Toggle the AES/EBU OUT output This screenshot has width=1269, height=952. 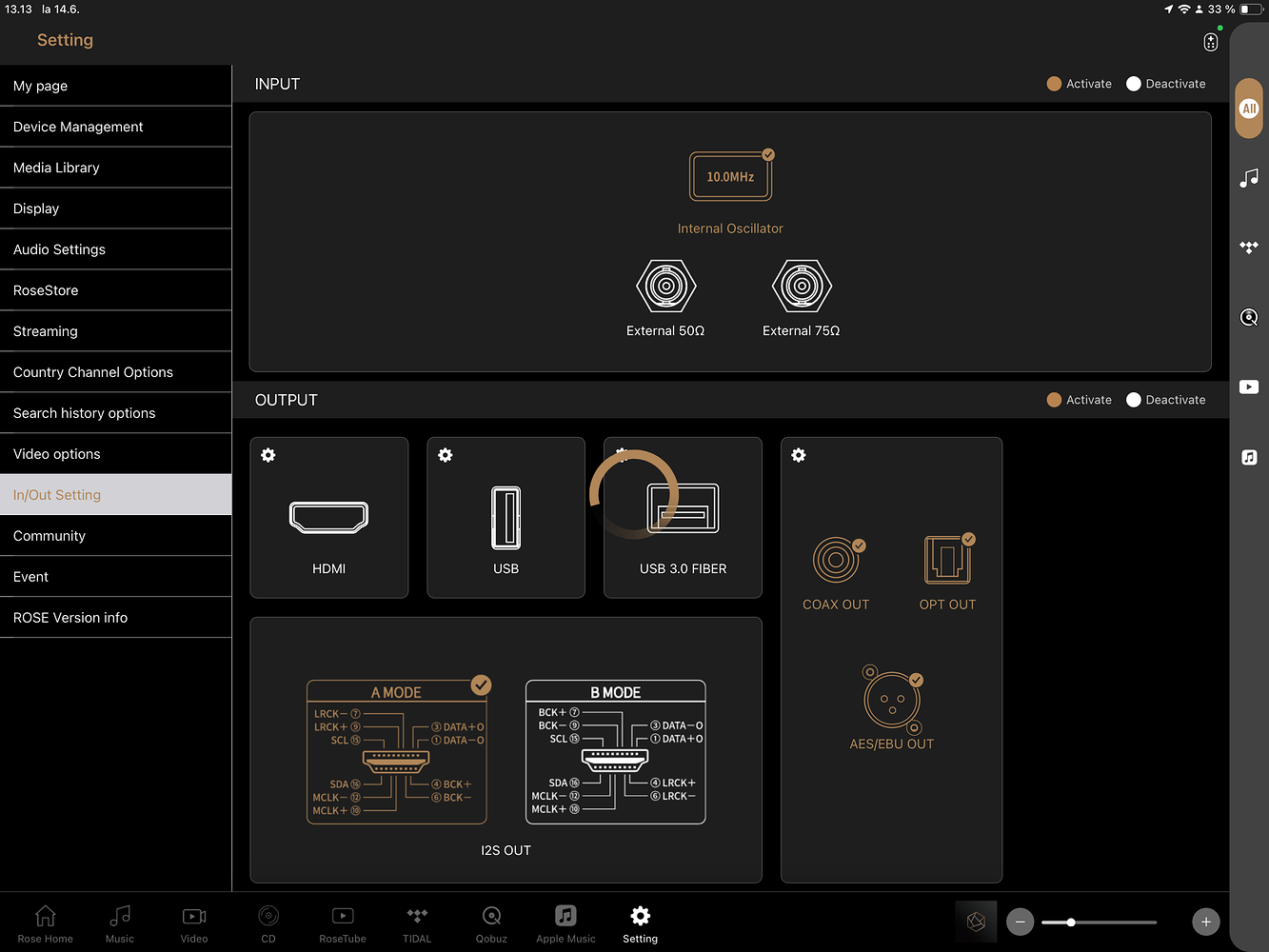tap(892, 699)
